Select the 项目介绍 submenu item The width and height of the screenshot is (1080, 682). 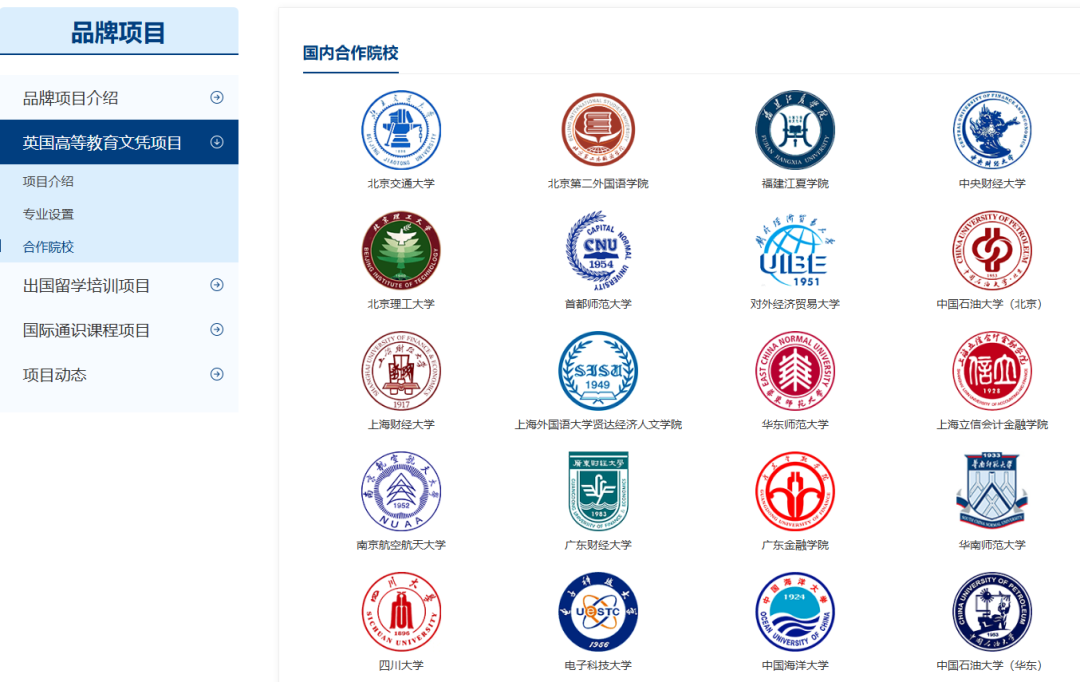(48, 181)
